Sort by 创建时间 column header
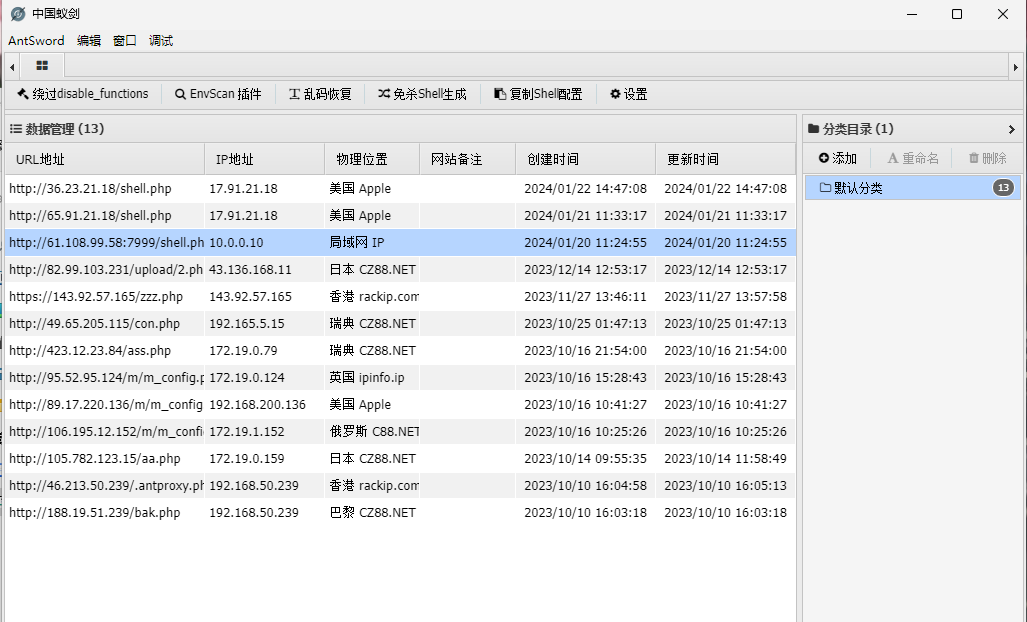The width and height of the screenshot is (1027, 622). pyautogui.click(x=586, y=159)
